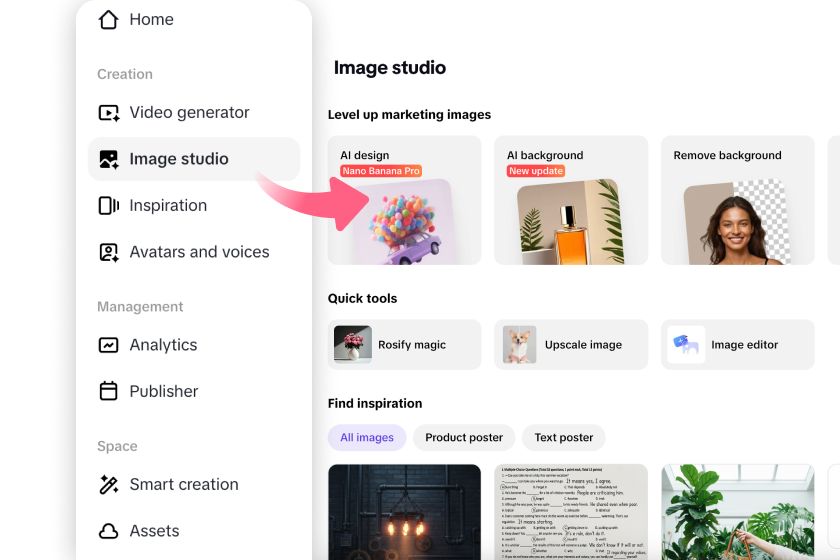Click the Home house icon
This screenshot has height=560, width=840.
(x=108, y=19)
